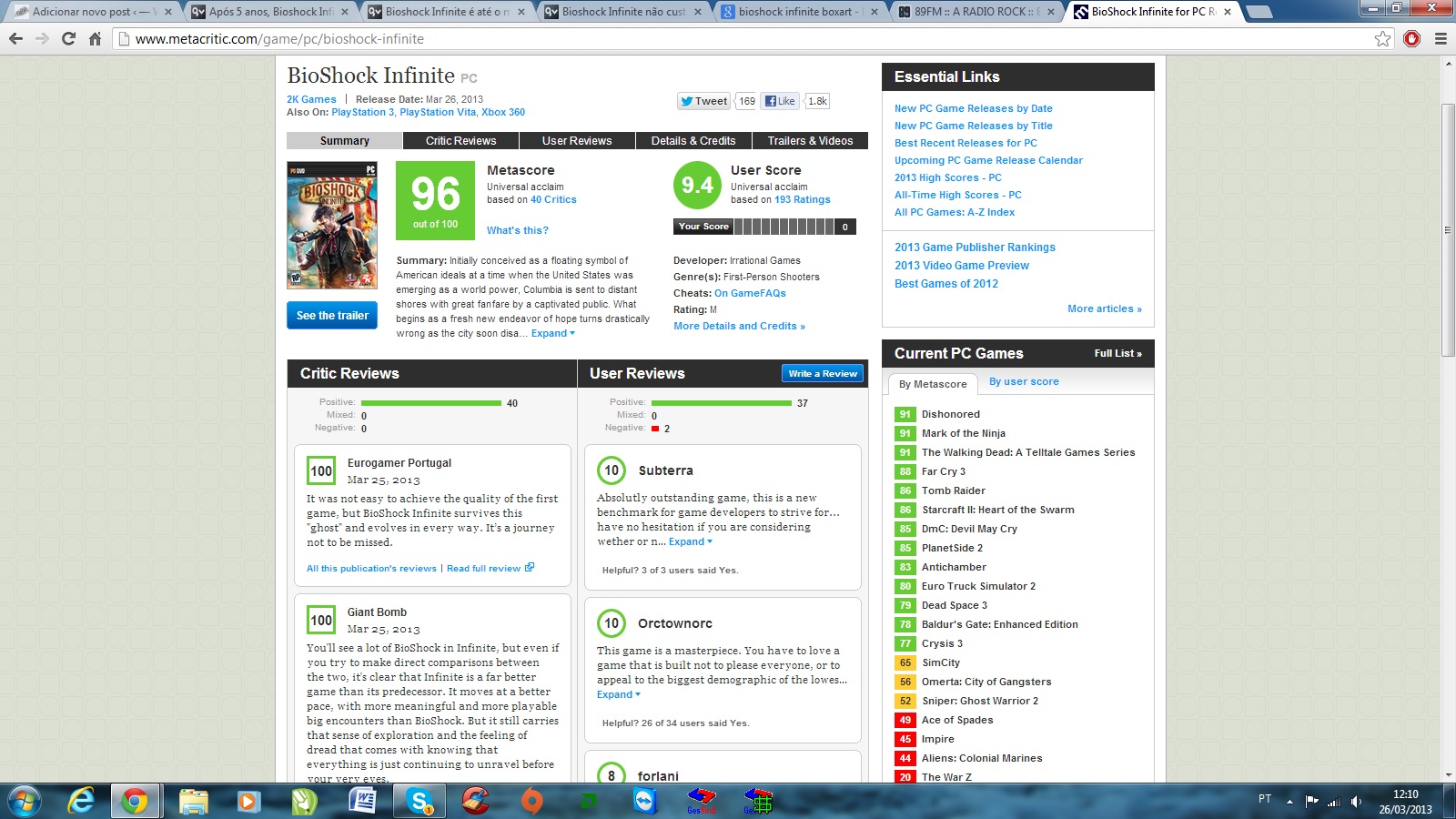Set your rating on the Your Score bar

(783, 227)
